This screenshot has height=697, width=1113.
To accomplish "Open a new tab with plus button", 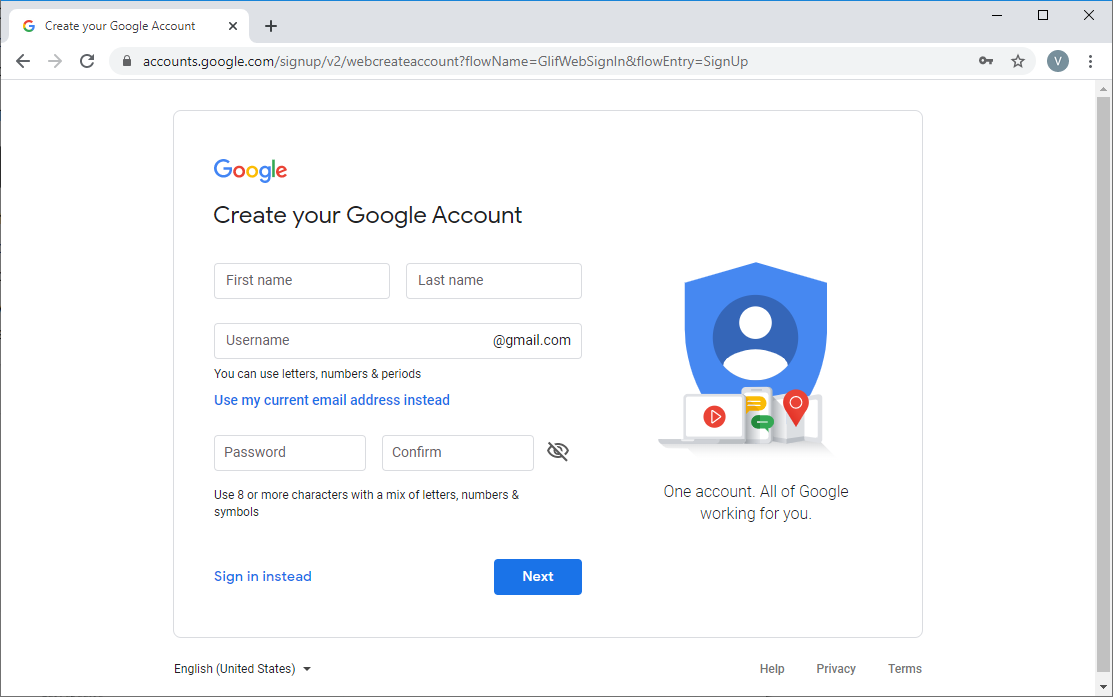I will click(270, 26).
